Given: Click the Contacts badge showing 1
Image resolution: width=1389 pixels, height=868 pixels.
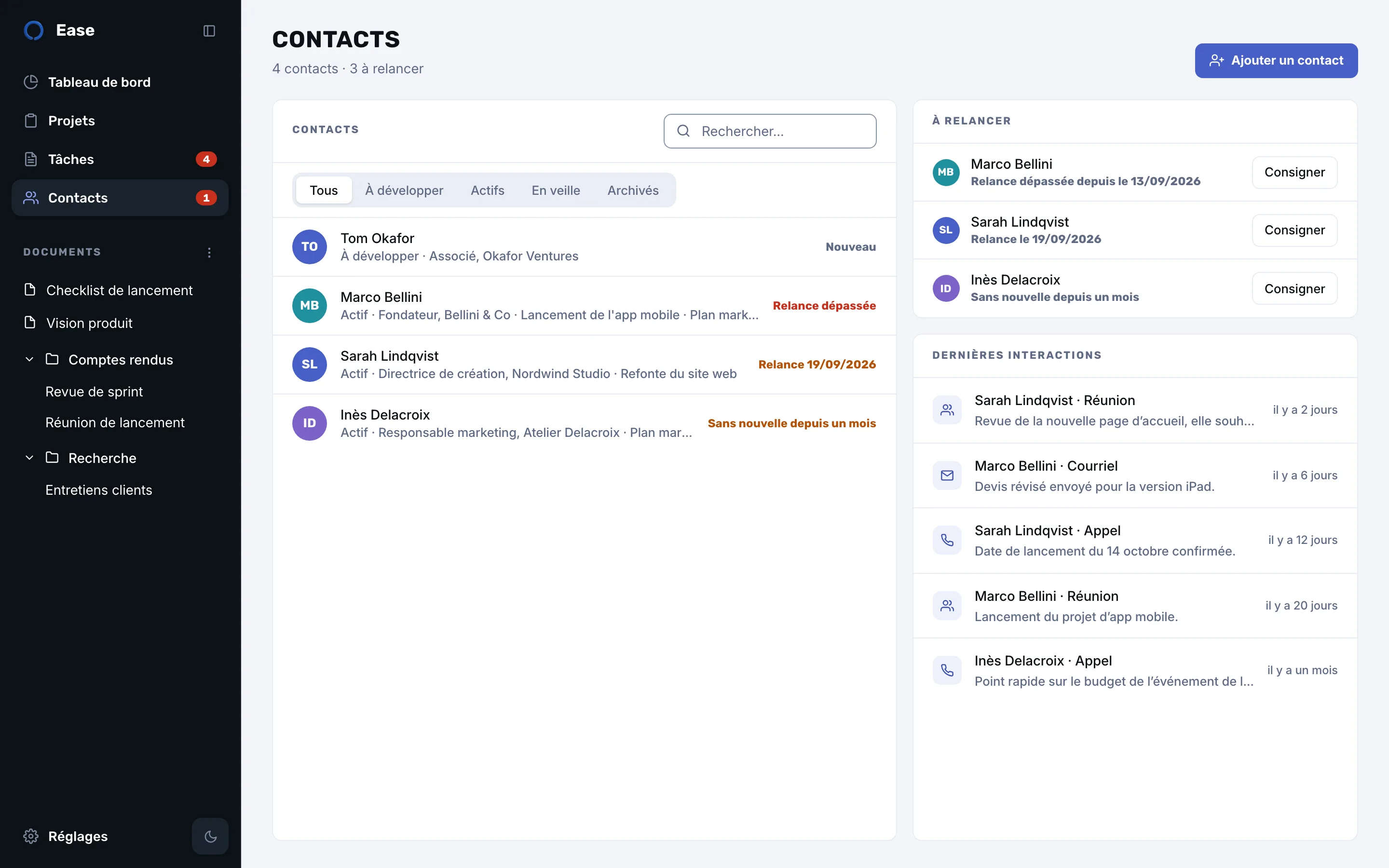Looking at the screenshot, I should (206, 198).
